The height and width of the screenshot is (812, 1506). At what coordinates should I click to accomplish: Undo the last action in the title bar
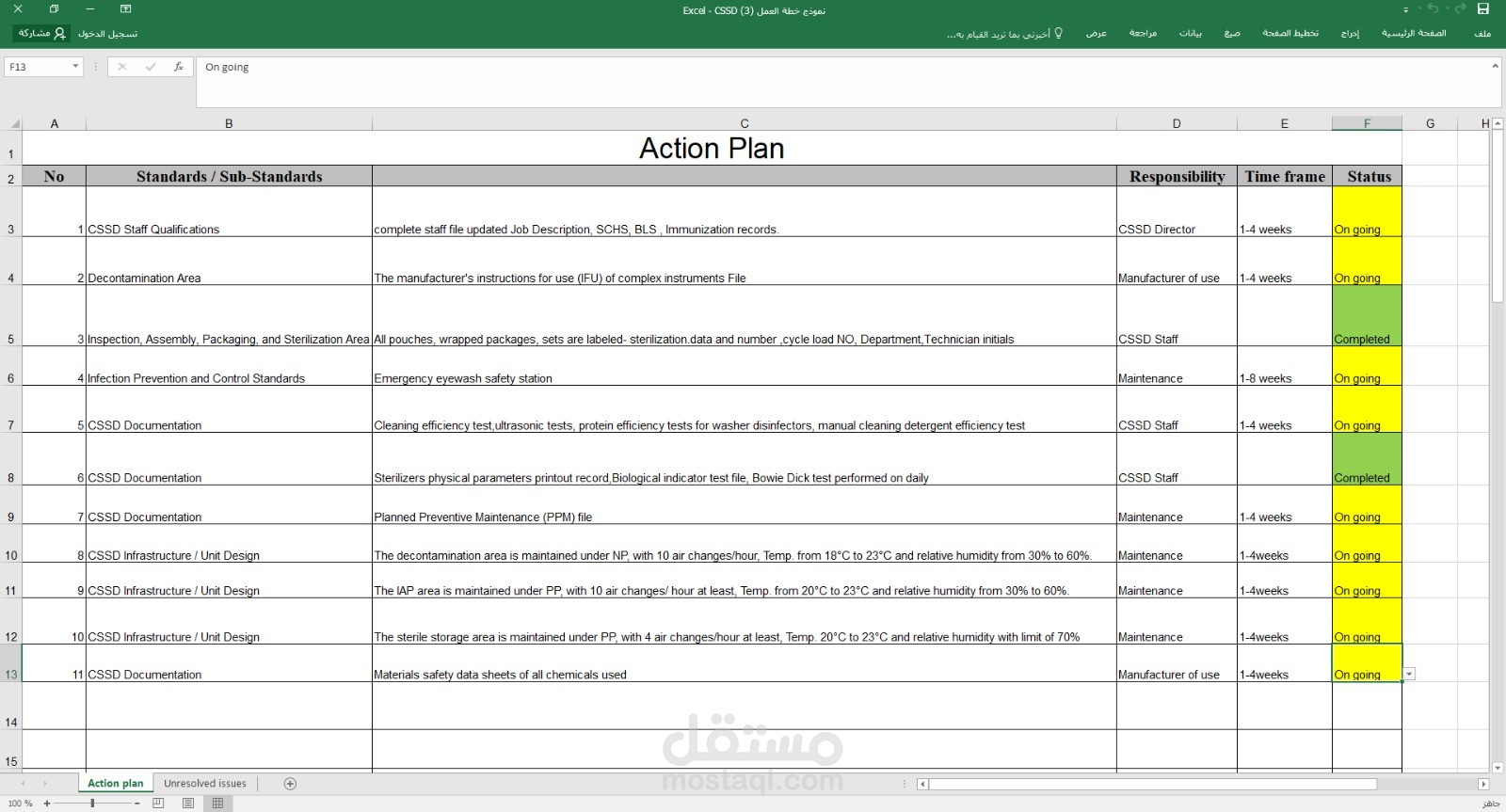coord(1434,9)
